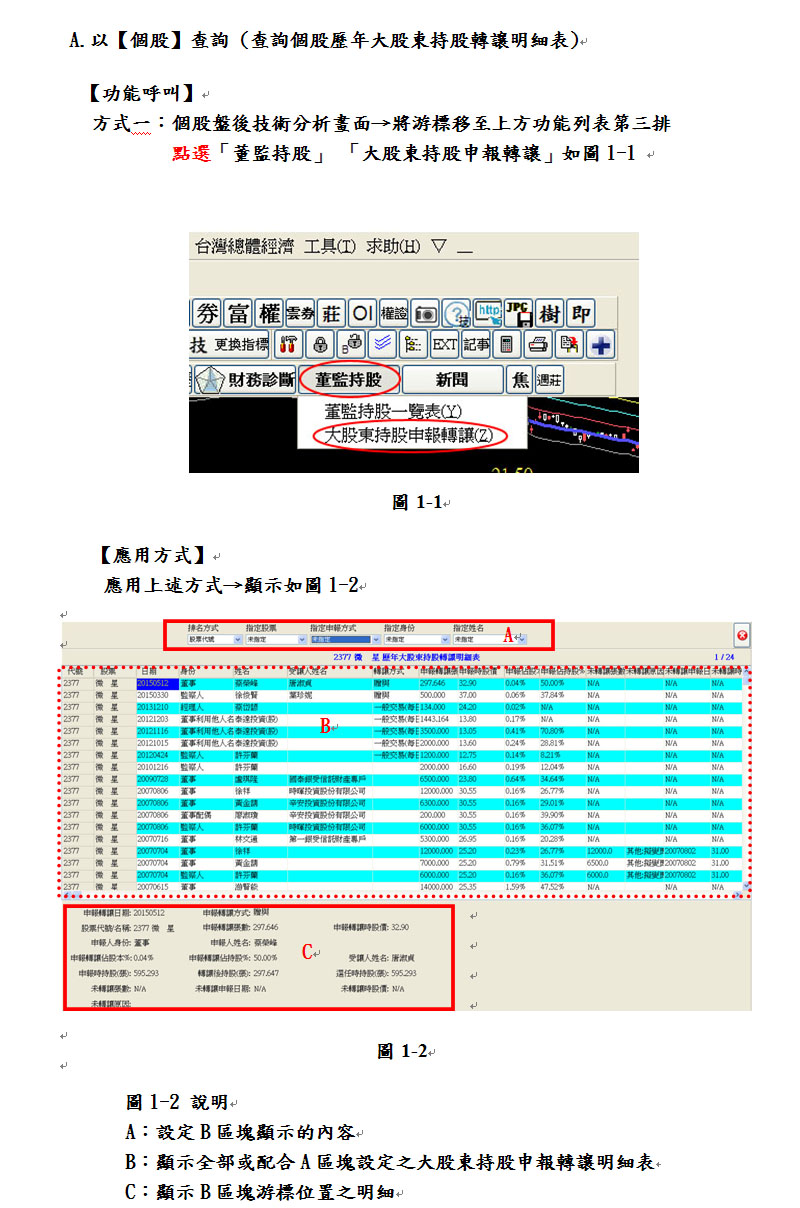This screenshot has width=800, height=1208.
Task: Click the 莊 toolbar icon
Action: click(x=332, y=313)
